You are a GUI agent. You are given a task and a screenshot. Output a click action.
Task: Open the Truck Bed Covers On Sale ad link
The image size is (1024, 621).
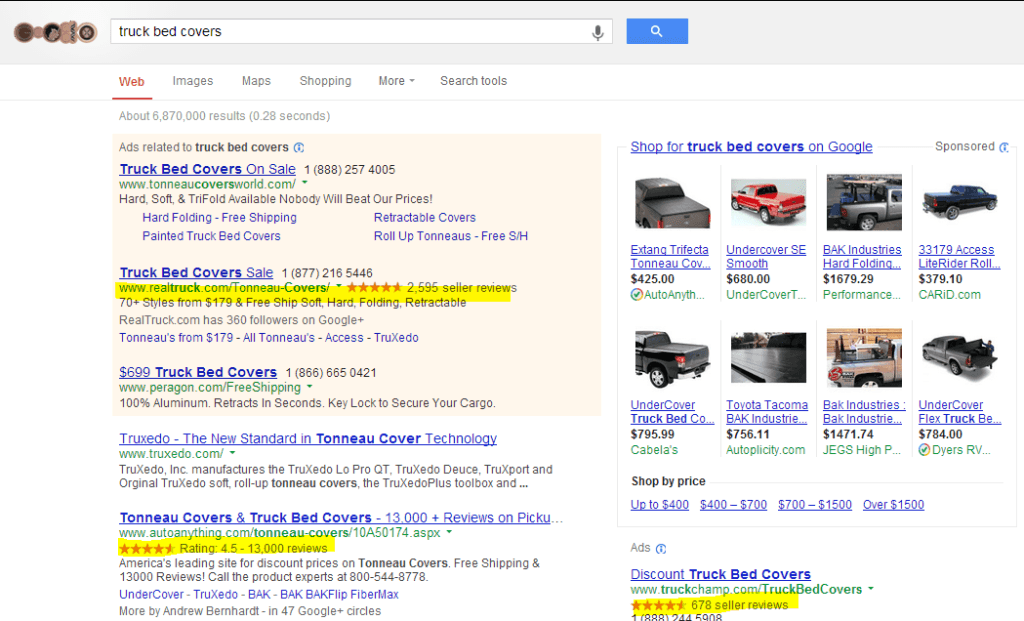click(x=206, y=169)
